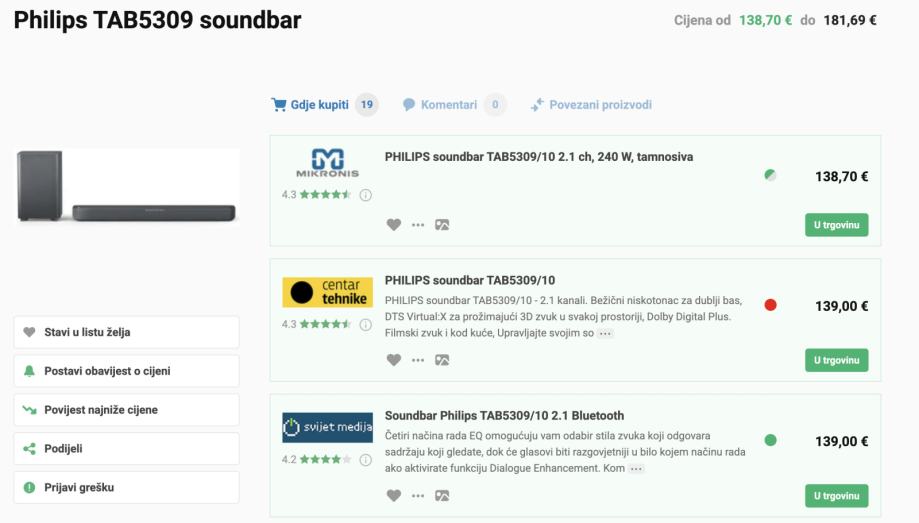919x523 pixels.
Task: Expand truncated Centar tehnike description ellipsis
Action: coord(605,334)
